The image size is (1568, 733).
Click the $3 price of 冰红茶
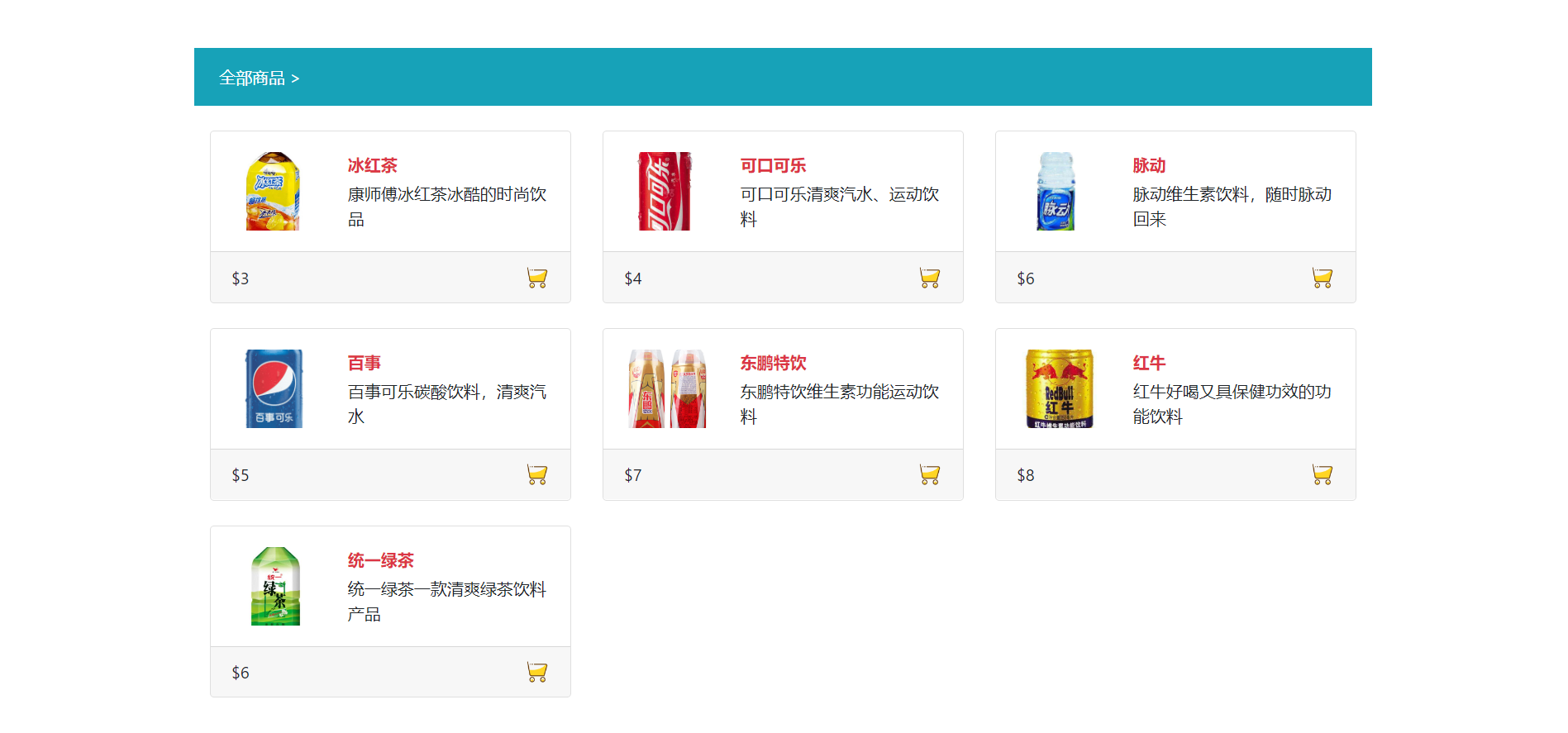tap(241, 278)
